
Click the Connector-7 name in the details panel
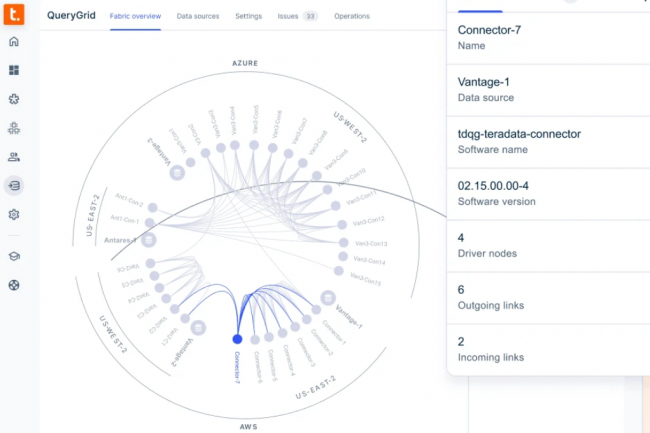[x=489, y=30]
